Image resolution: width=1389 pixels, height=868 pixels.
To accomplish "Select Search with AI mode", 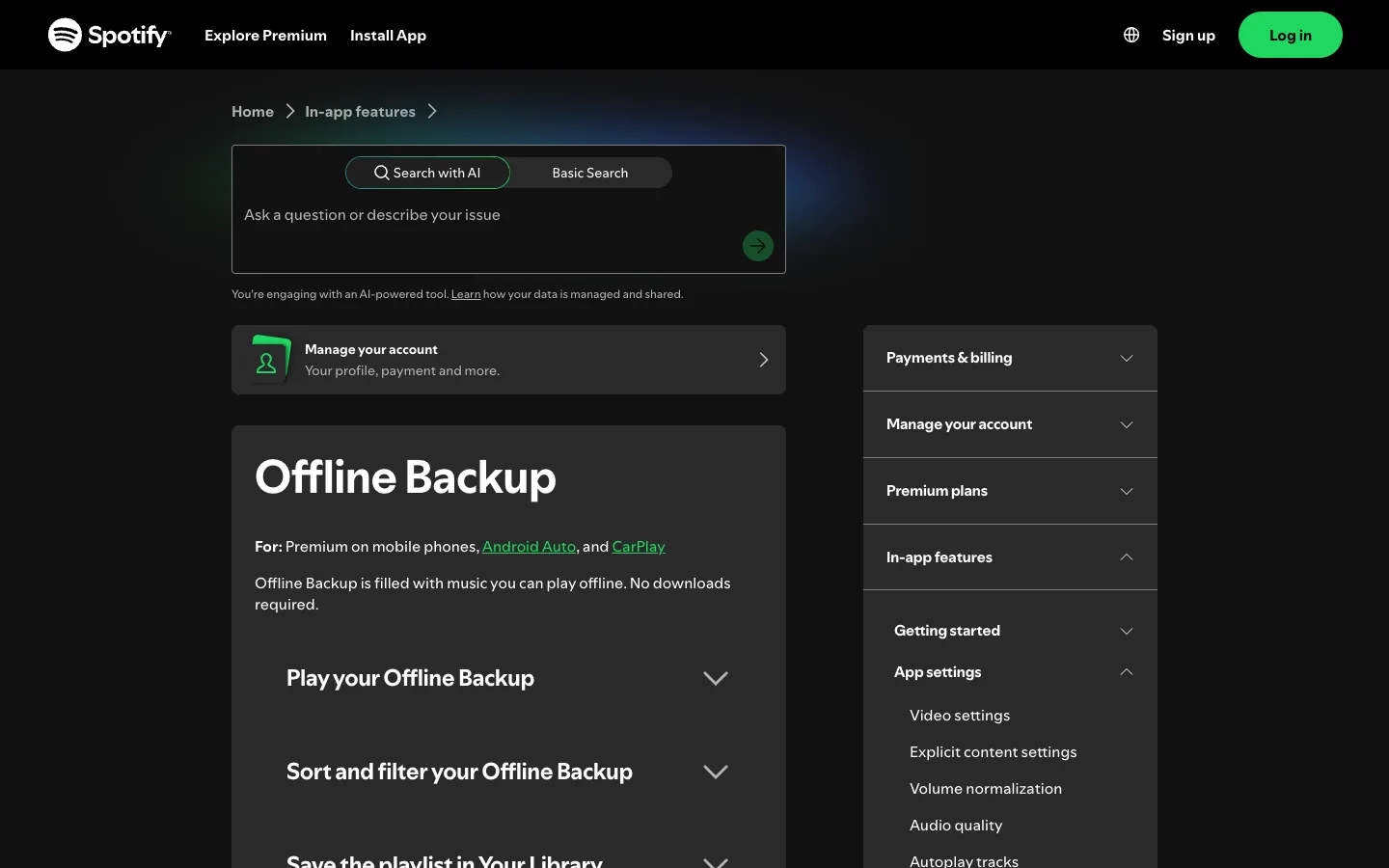I will point(427,173).
